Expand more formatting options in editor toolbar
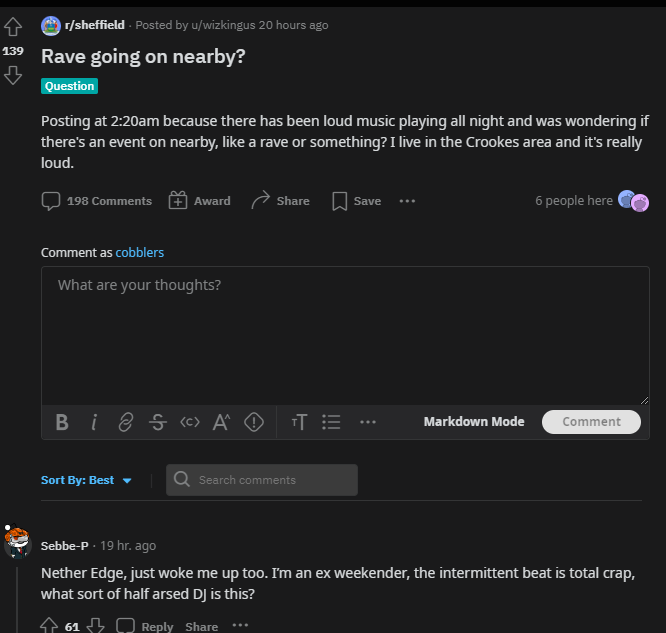The image size is (666, 633). [368, 422]
